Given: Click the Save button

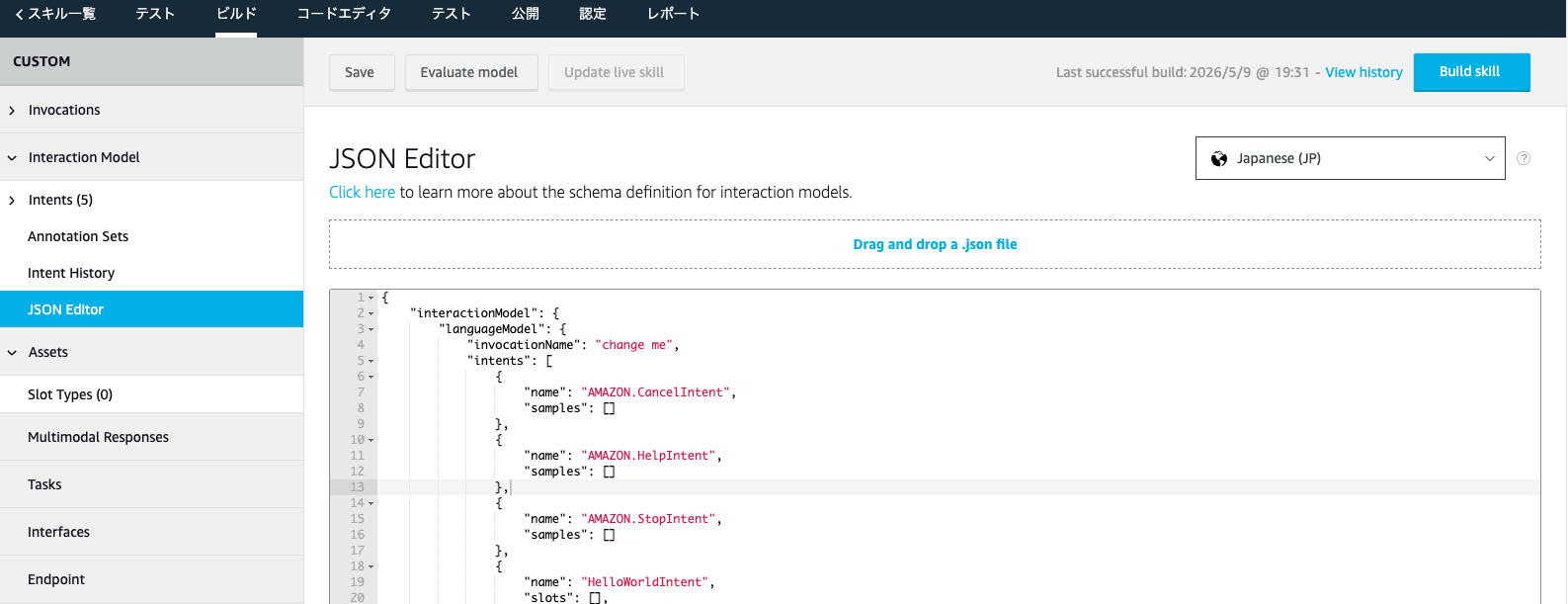Looking at the screenshot, I should click(360, 72).
